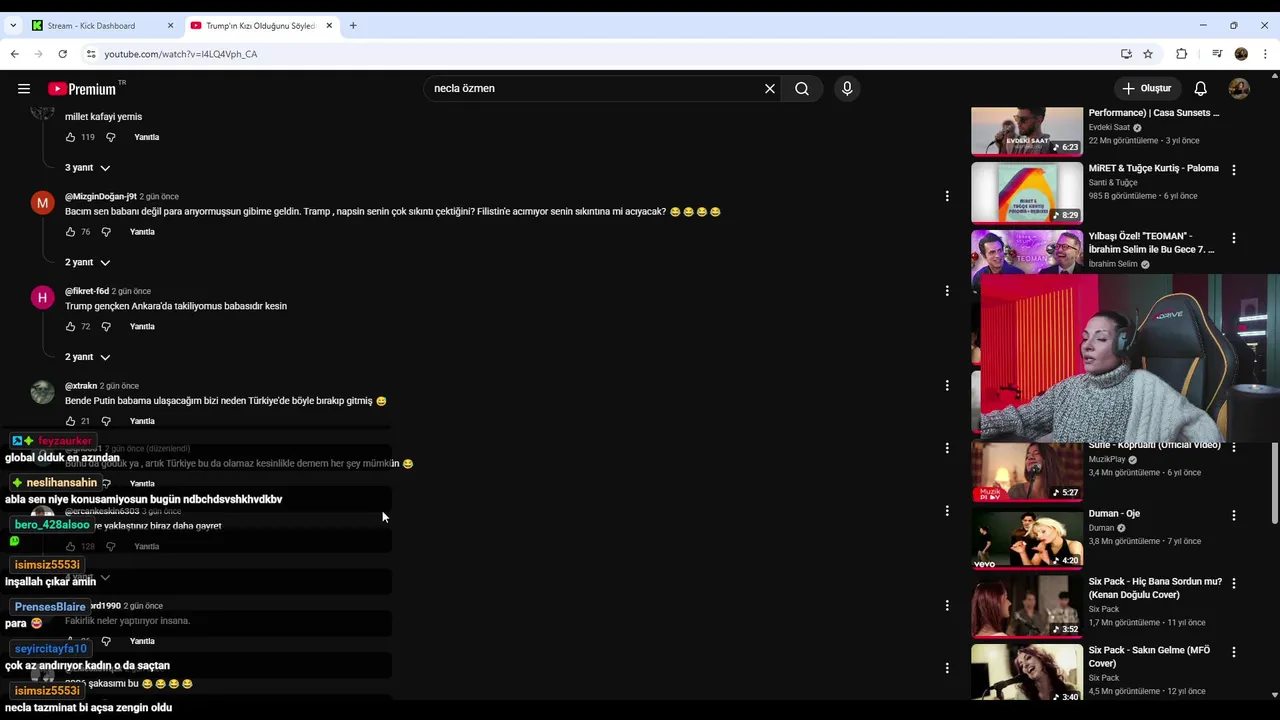Bookmark this page with the star
The width and height of the screenshot is (1280, 720).
pyautogui.click(x=1148, y=54)
